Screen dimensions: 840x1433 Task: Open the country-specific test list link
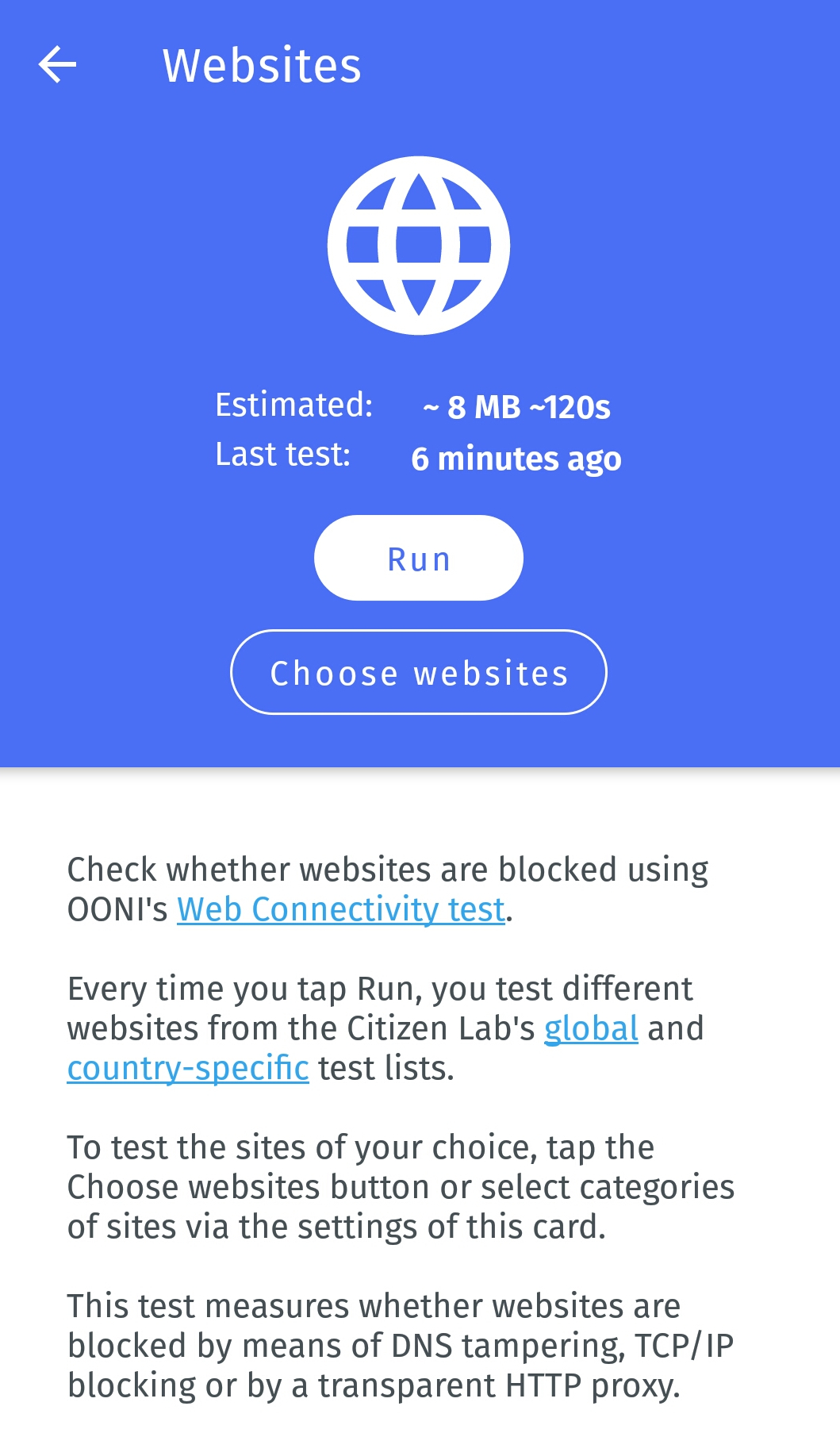188,1068
